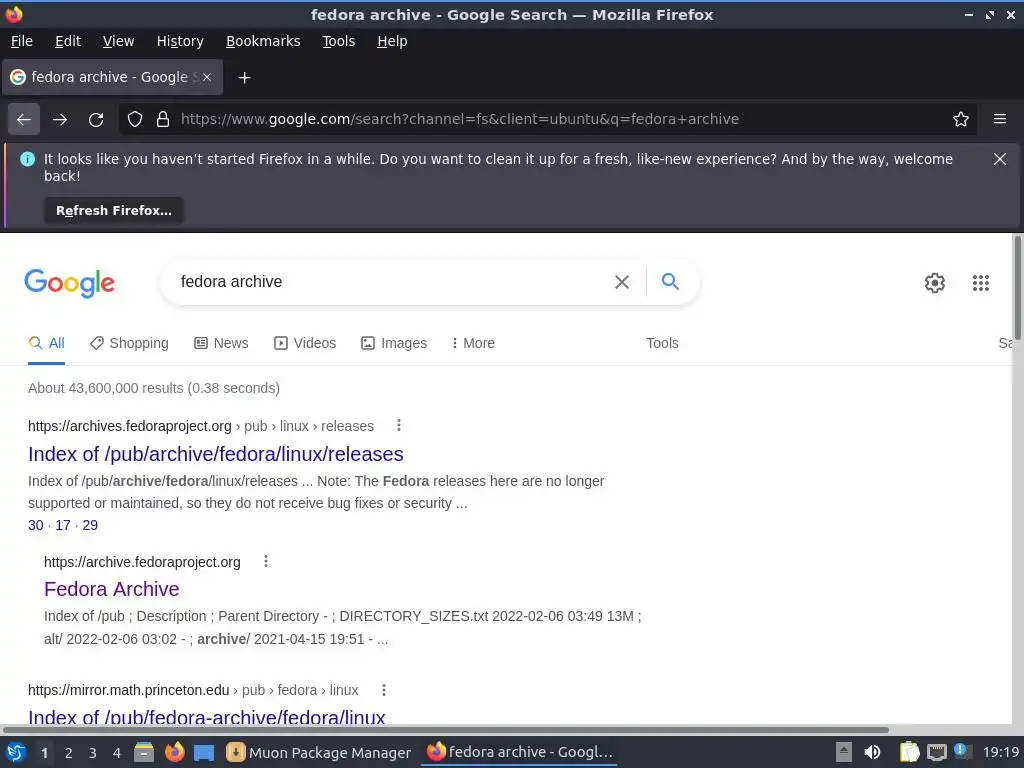View site security padlock info
Image resolution: width=1024 pixels, height=768 pixels.
click(x=163, y=119)
